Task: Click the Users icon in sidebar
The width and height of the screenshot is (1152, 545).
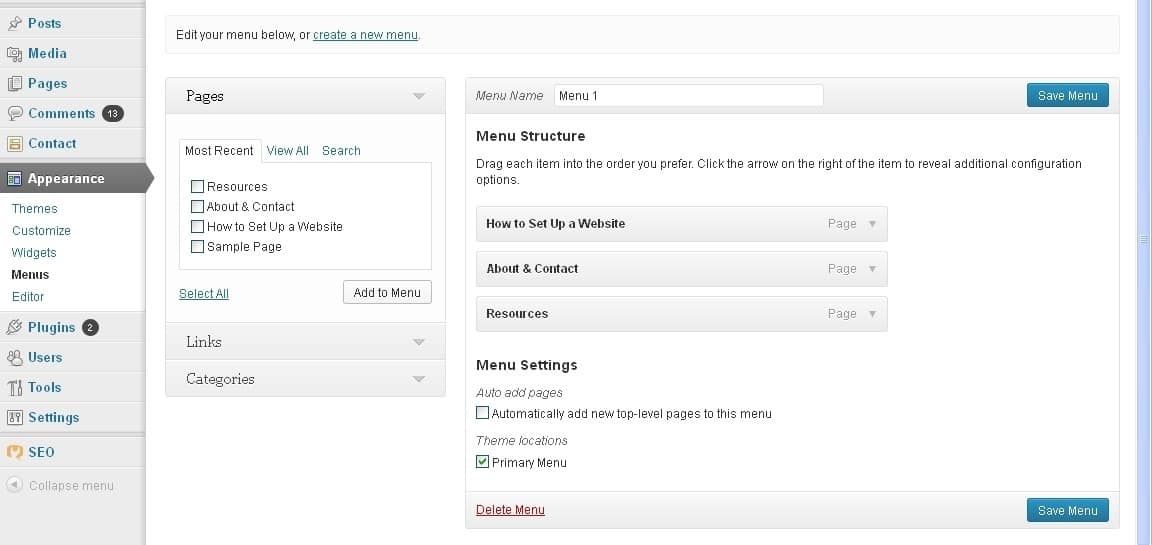Action: [x=15, y=358]
